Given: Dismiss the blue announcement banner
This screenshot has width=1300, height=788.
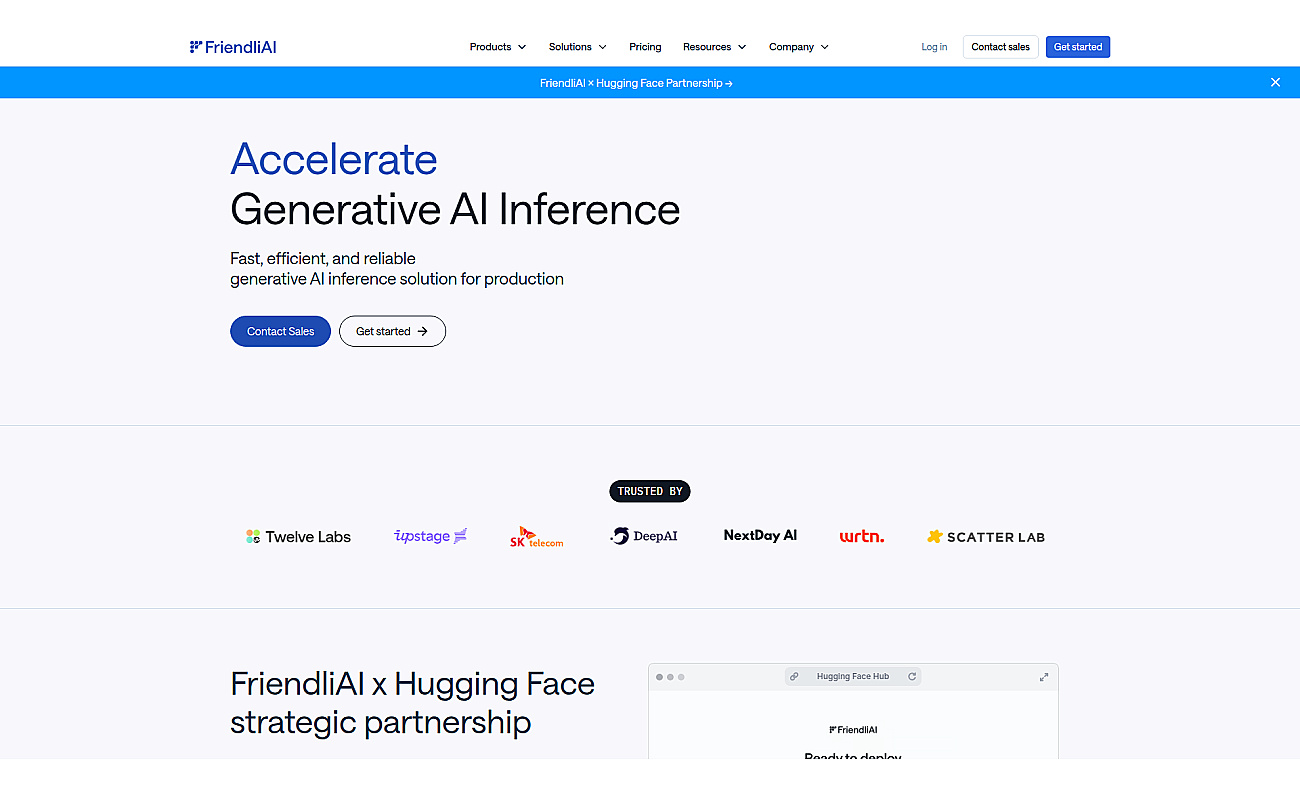Looking at the screenshot, I should point(1275,82).
